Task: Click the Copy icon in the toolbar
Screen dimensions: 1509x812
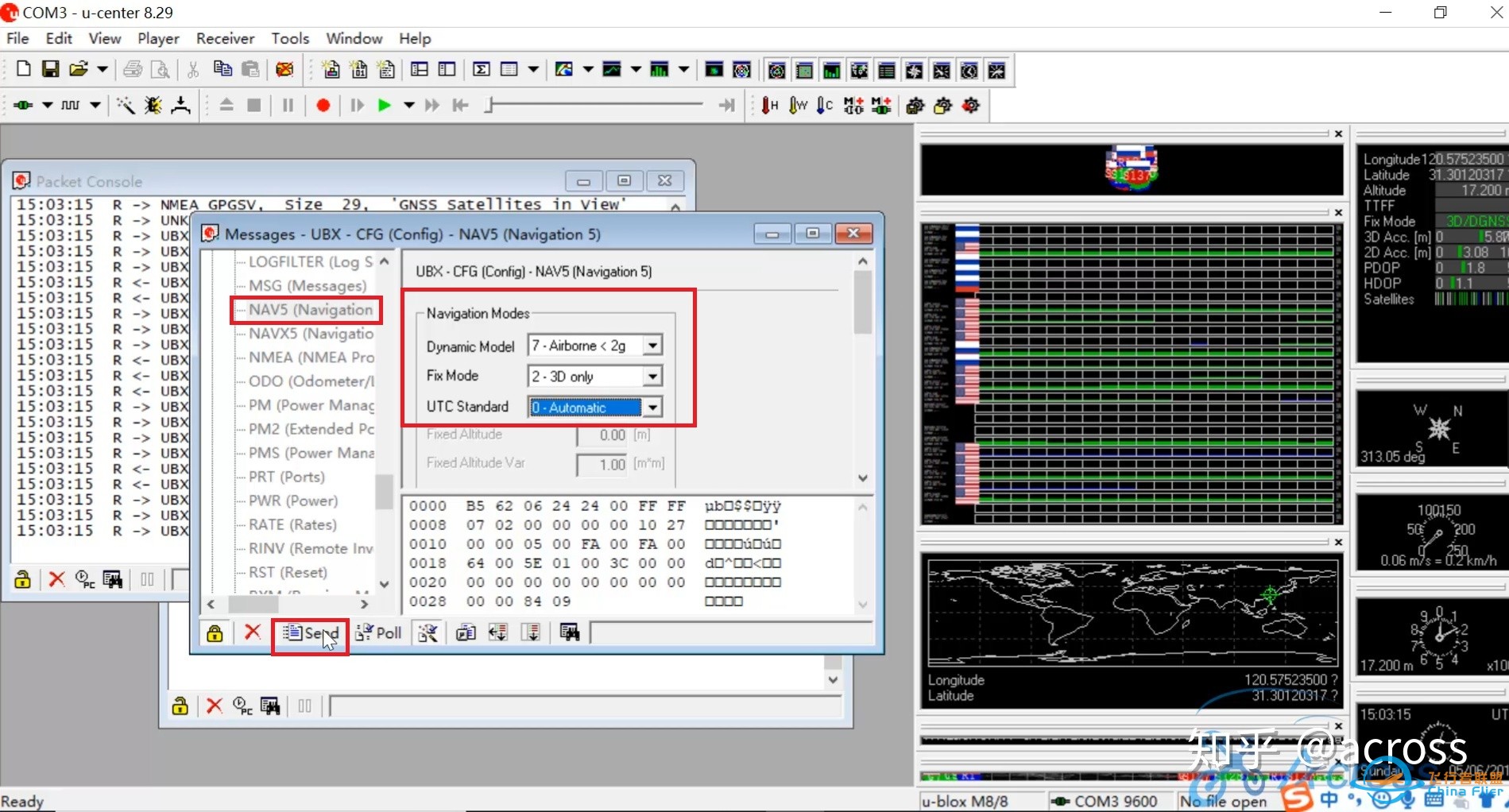Action: (222, 70)
